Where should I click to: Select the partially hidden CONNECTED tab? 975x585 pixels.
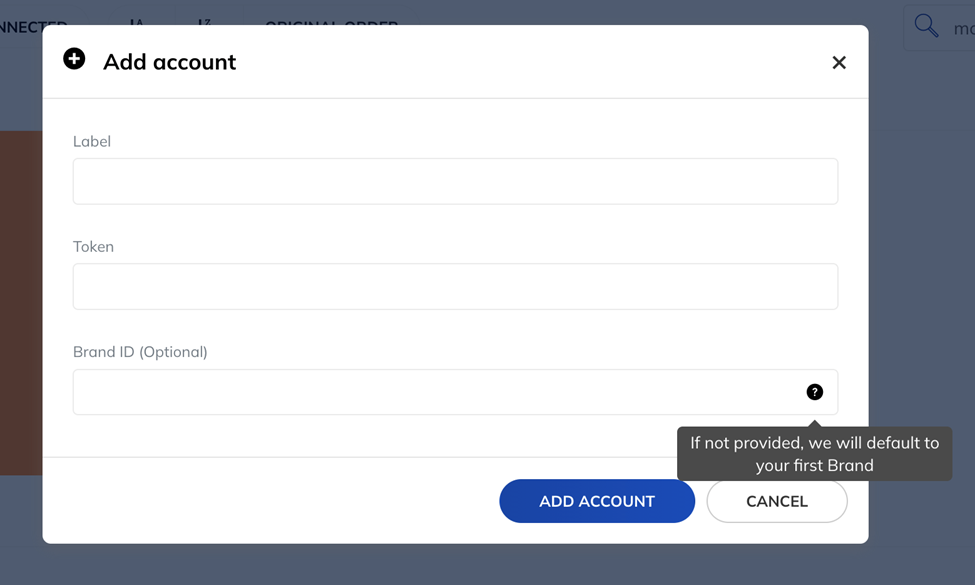[x=34, y=24]
